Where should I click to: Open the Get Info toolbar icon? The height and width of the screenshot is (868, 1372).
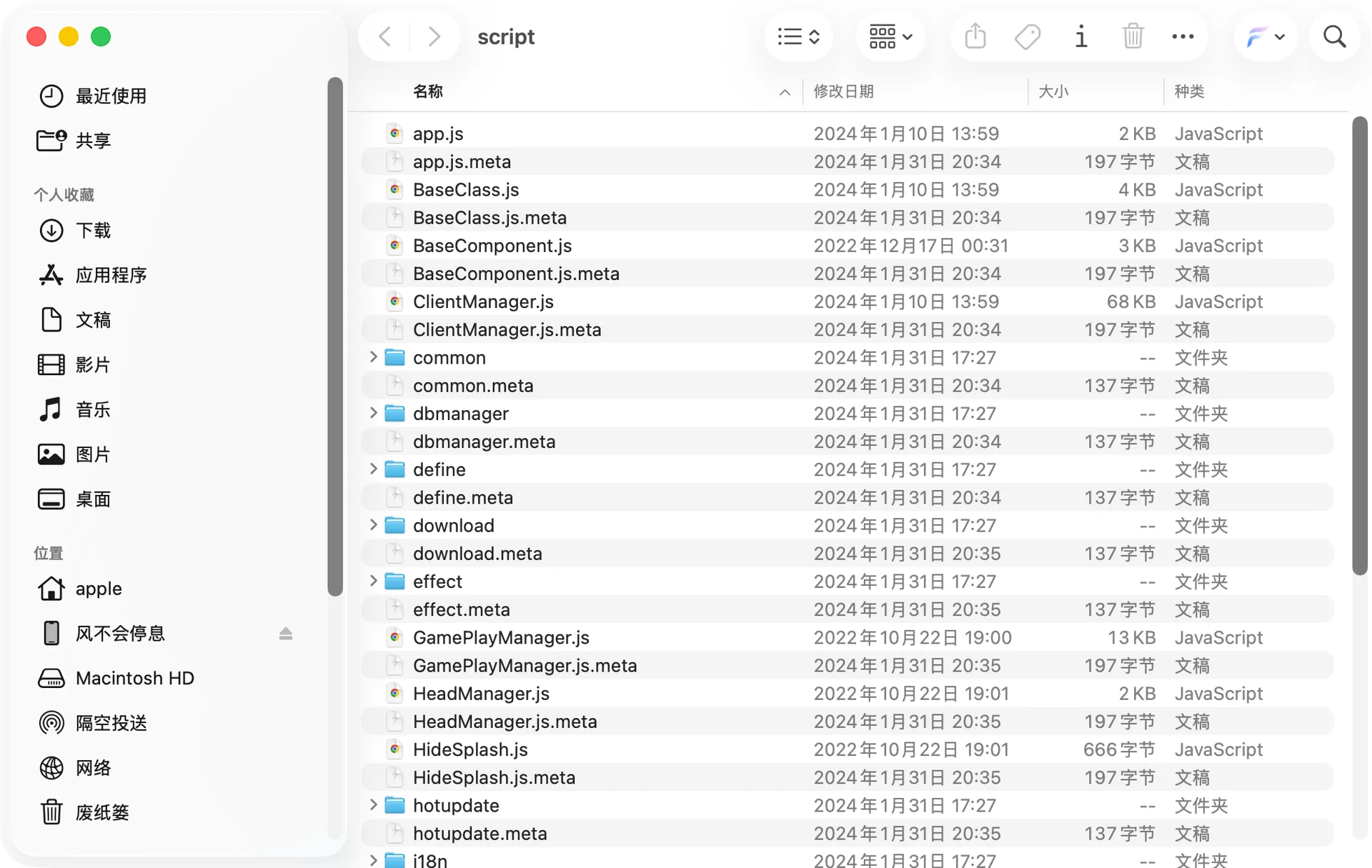1081,36
